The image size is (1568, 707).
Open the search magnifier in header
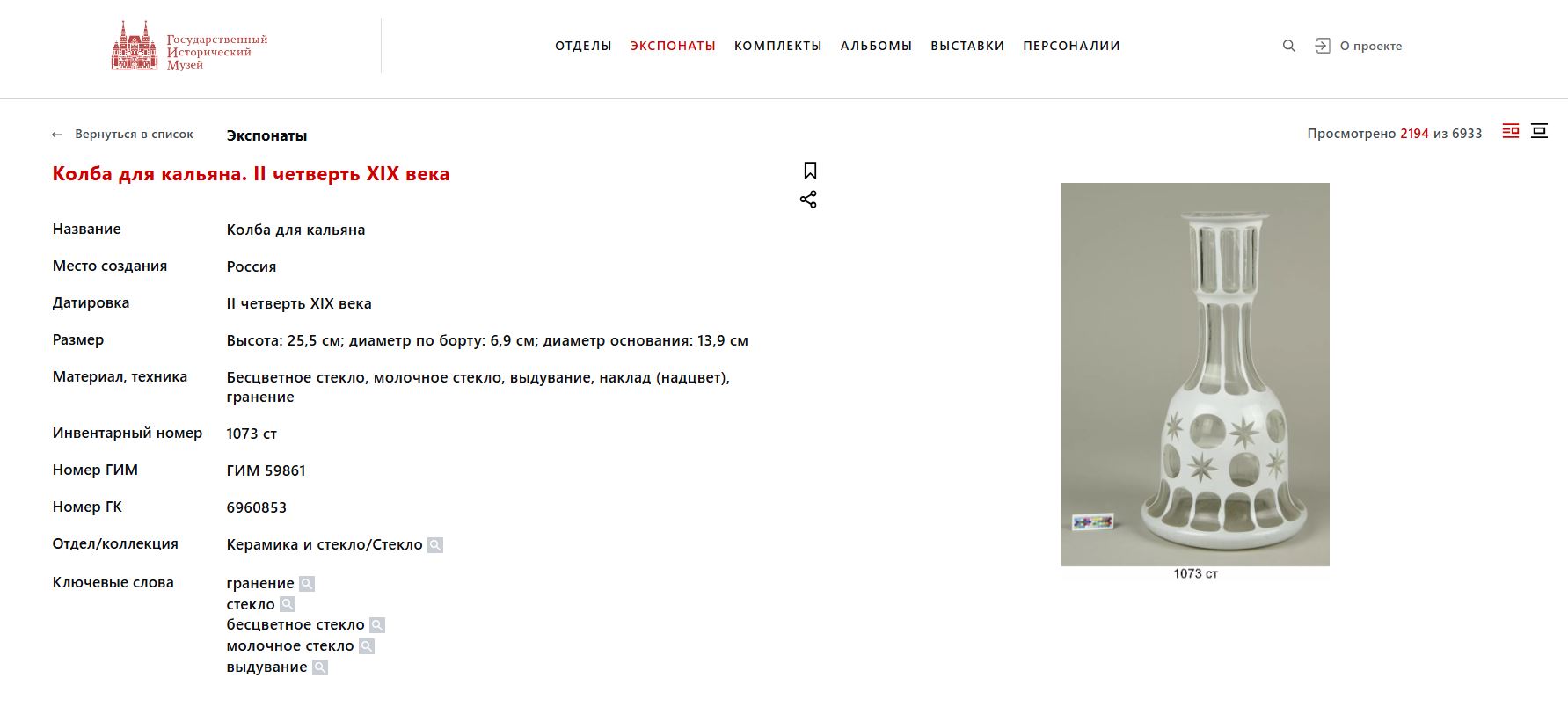[1289, 46]
